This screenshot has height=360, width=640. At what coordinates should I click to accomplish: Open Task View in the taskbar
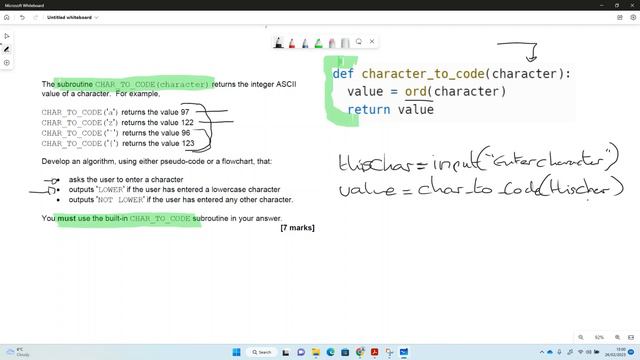(286, 352)
